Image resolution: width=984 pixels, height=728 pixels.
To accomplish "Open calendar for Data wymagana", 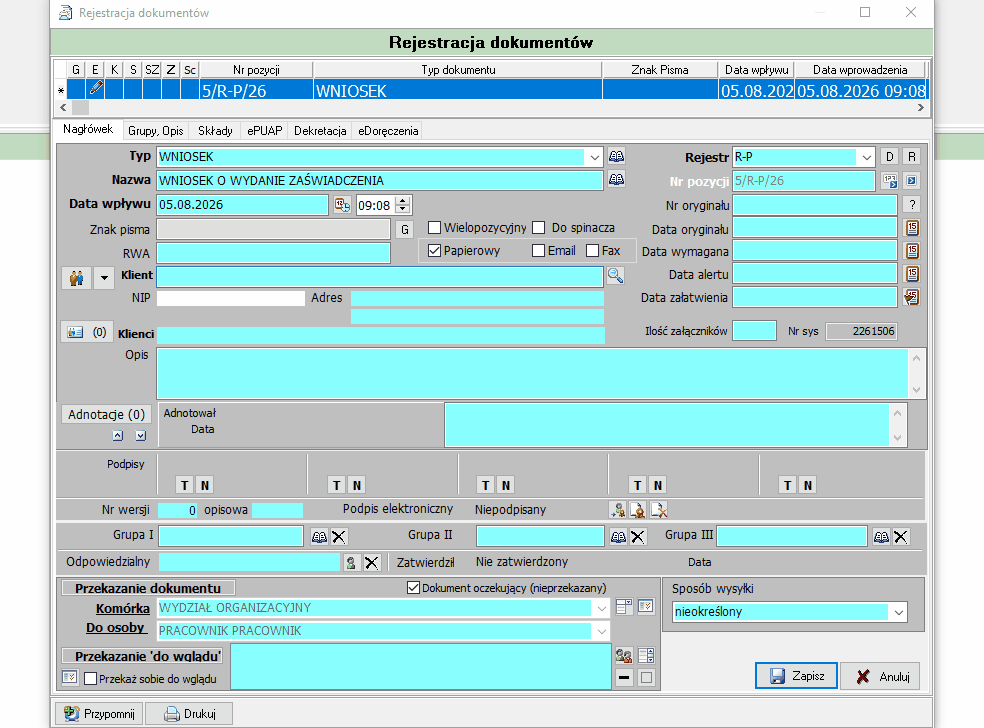I will [x=912, y=252].
